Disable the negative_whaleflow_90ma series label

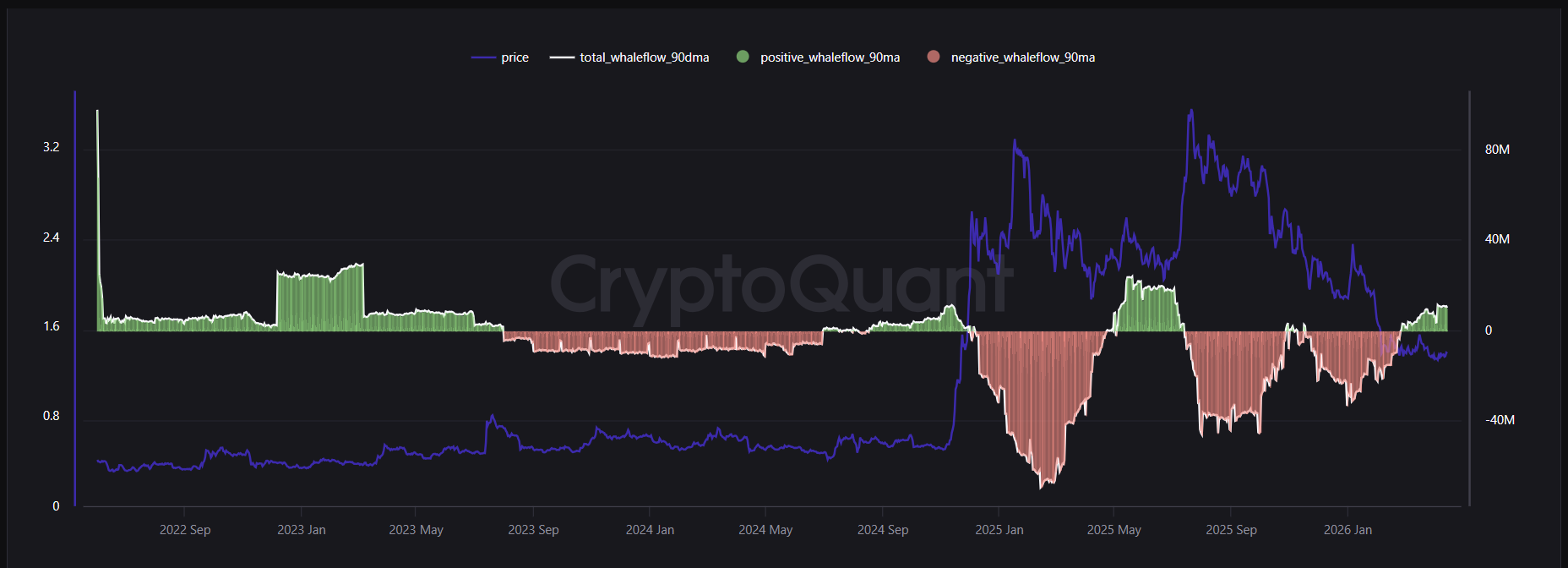(x=1022, y=57)
